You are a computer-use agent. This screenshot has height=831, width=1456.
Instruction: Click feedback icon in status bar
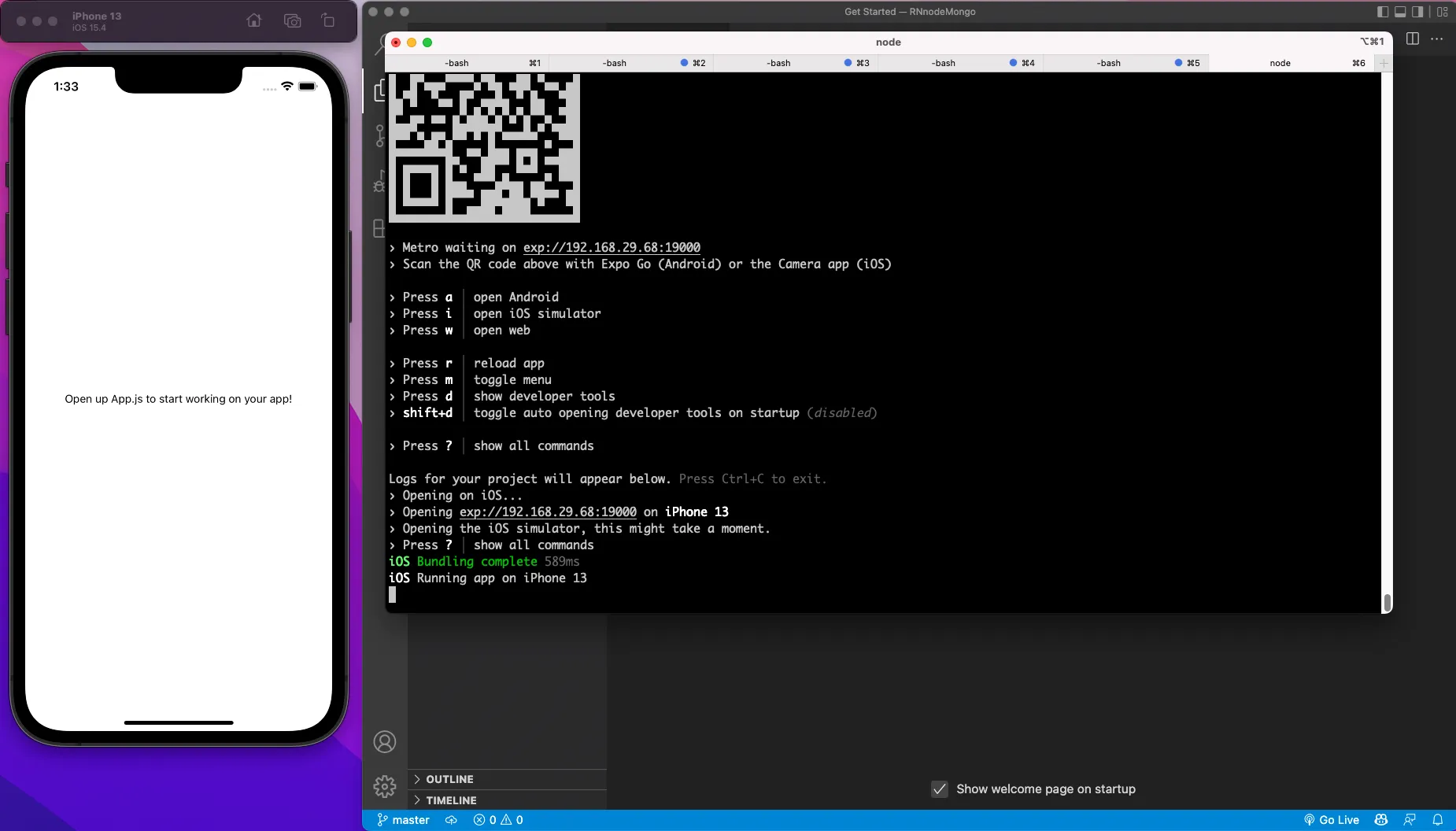(x=1410, y=820)
